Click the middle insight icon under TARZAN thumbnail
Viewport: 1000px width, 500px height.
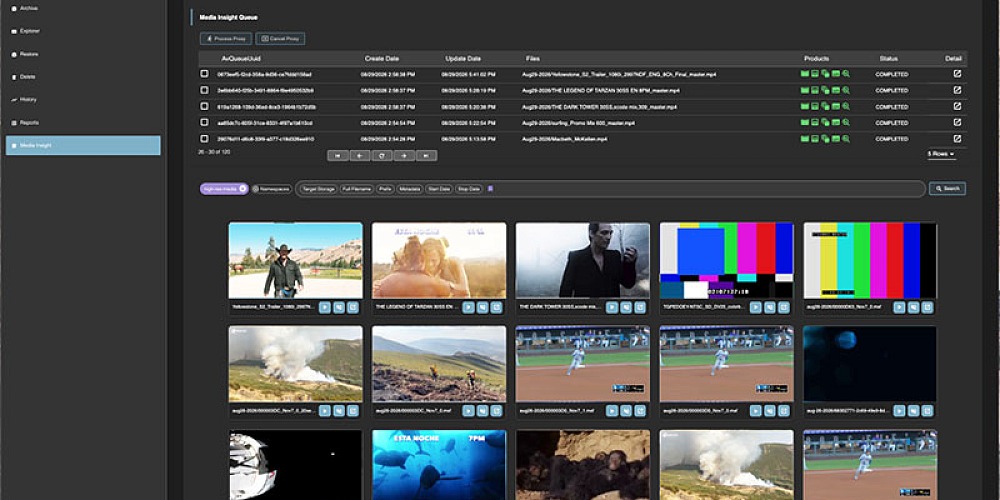click(x=482, y=307)
